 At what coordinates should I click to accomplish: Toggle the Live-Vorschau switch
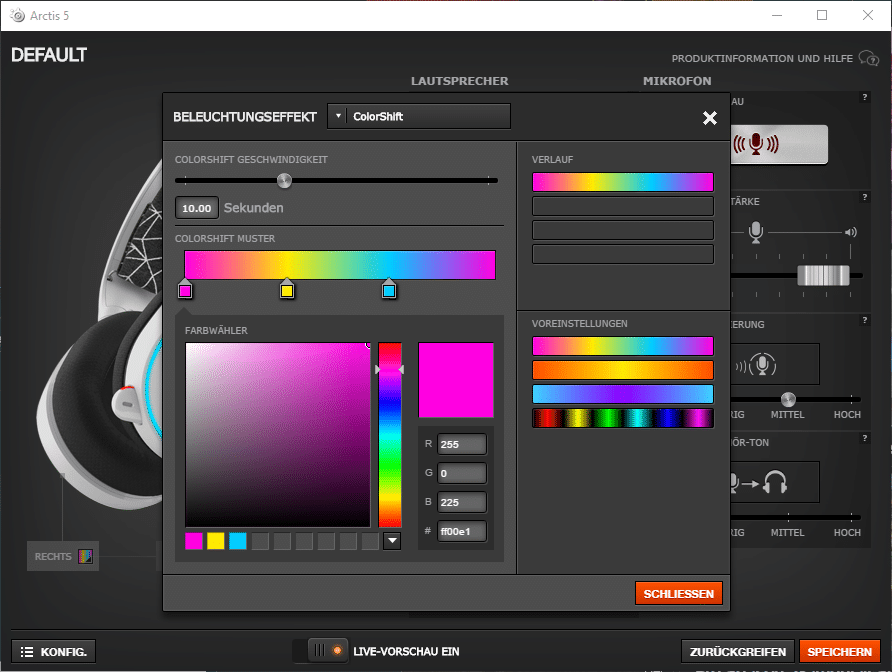point(321,651)
